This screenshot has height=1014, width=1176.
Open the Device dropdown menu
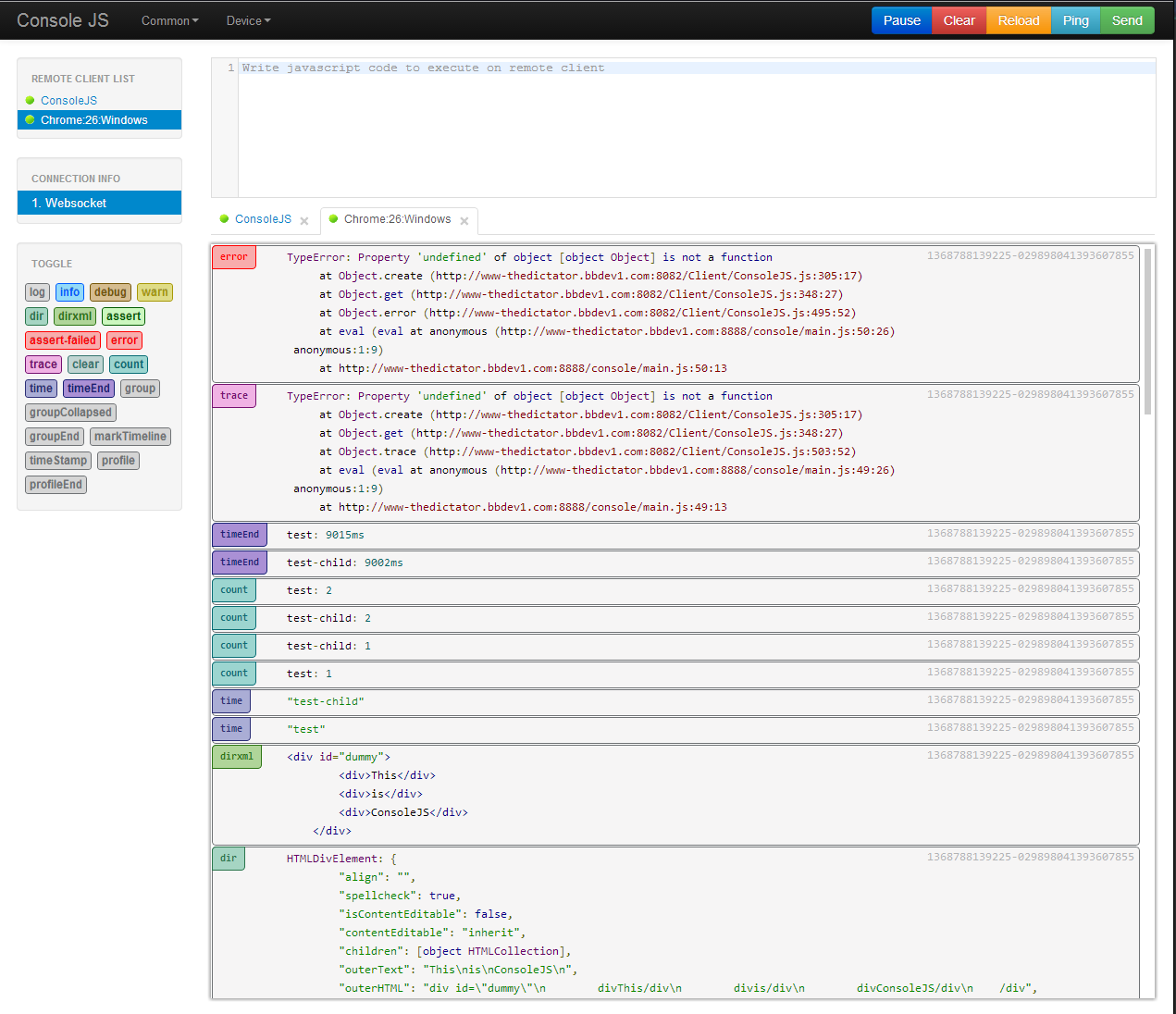tap(249, 20)
